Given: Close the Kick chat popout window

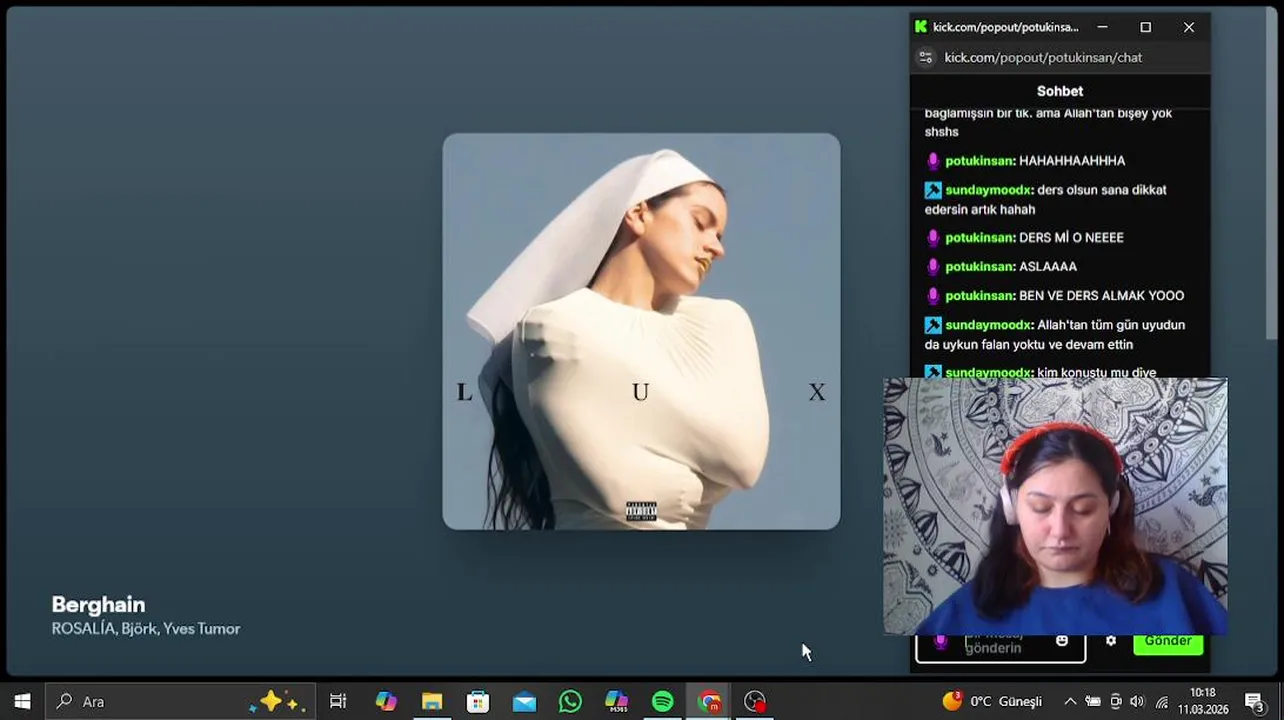Looking at the screenshot, I should 1189,27.
